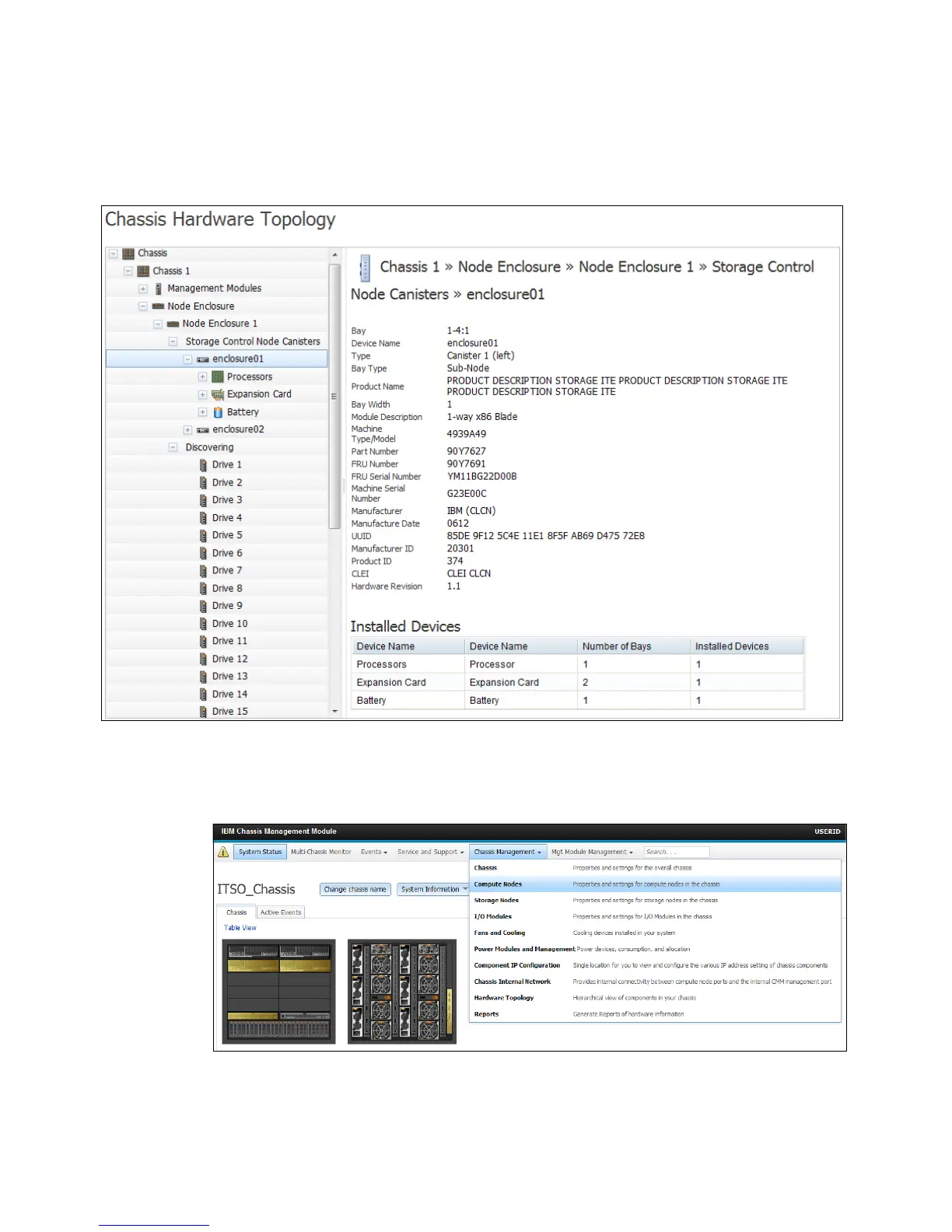
Task: Collapse the Node Enclosure branch
Action: pos(143,306)
